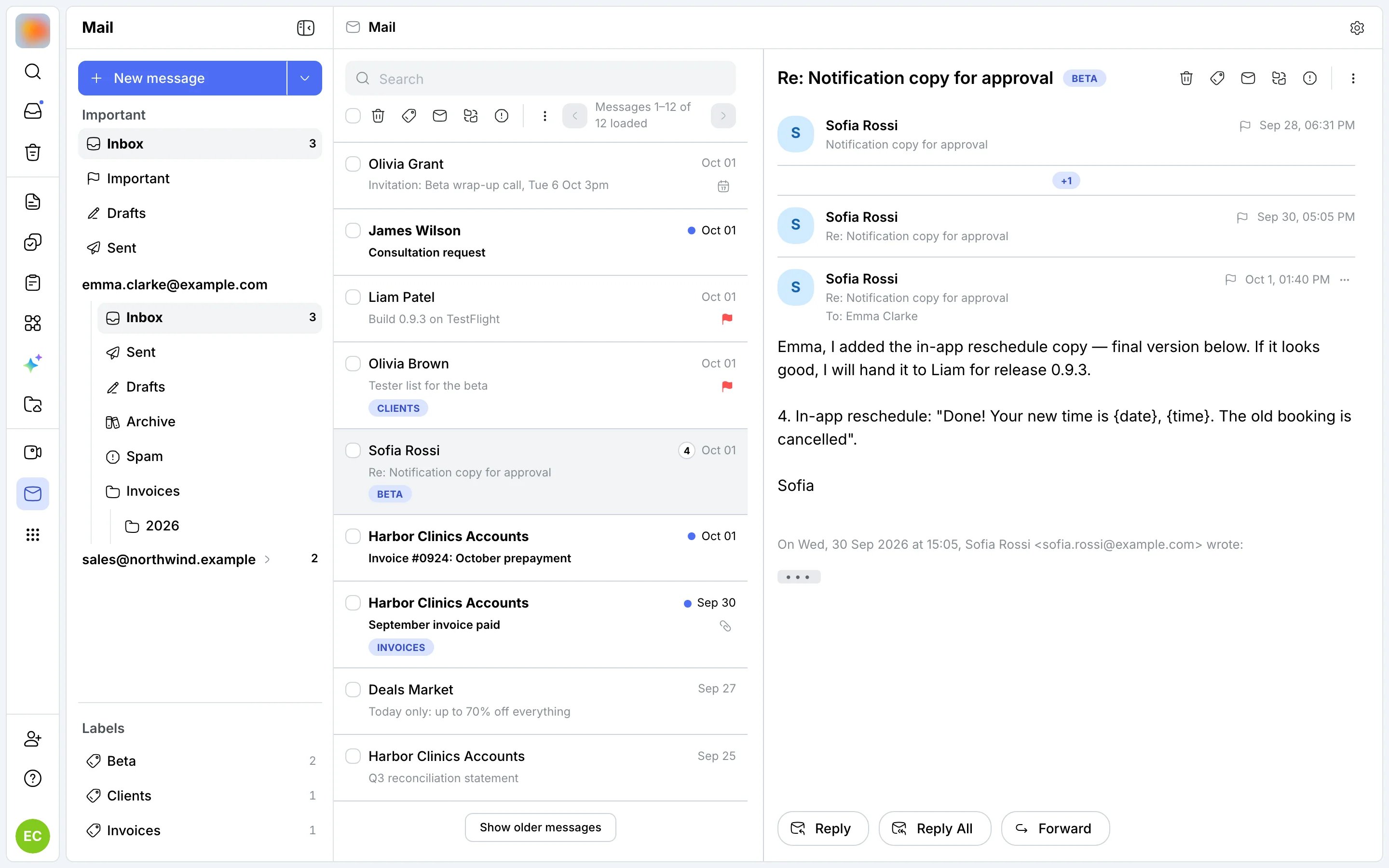Select the Sofia Rossi thread checkbox
The height and width of the screenshot is (868, 1389).
pos(353,451)
